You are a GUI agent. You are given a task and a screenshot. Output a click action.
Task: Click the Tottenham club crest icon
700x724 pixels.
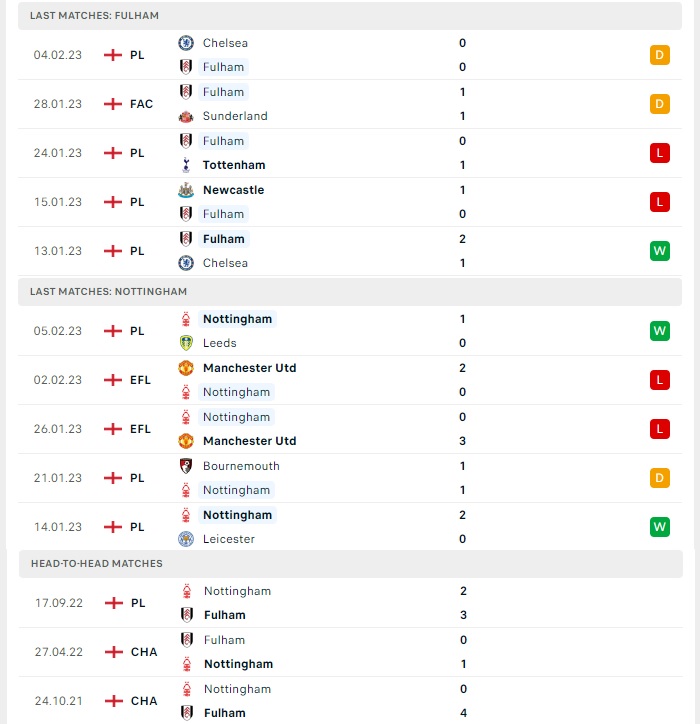pos(186,165)
